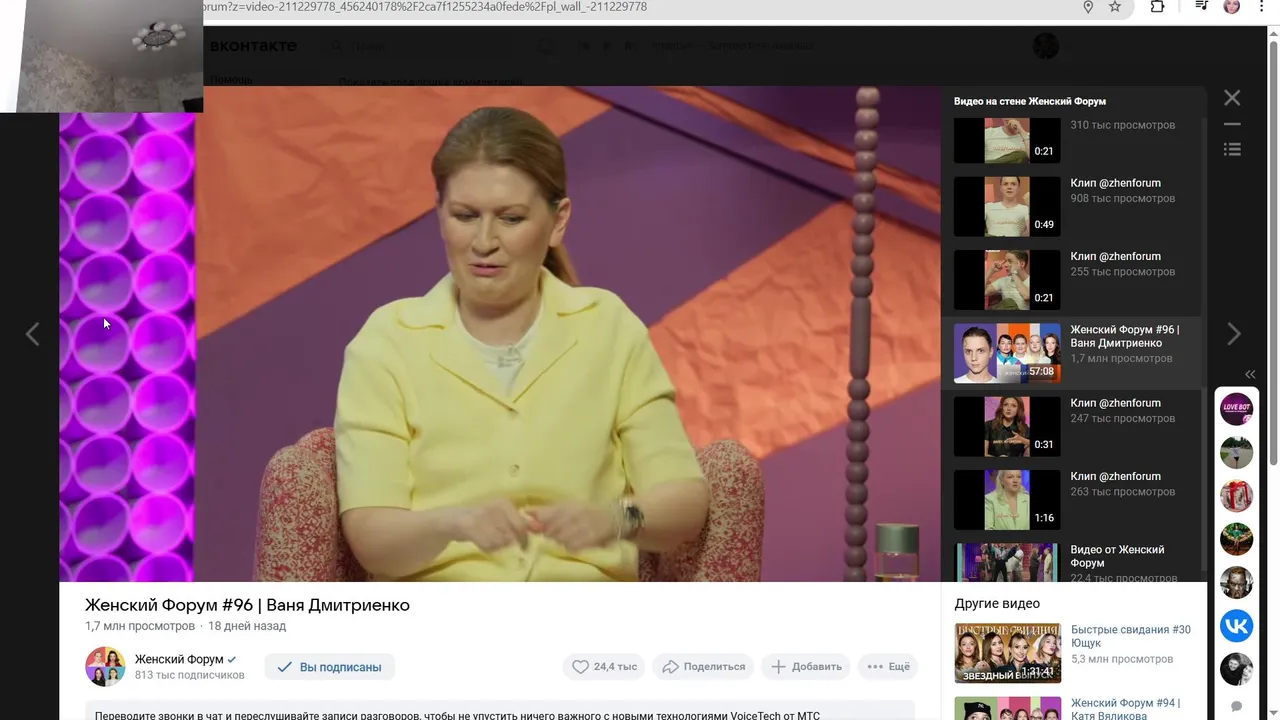Click 1,7 млн просмотров view count
The image size is (1280, 720).
(140, 626)
